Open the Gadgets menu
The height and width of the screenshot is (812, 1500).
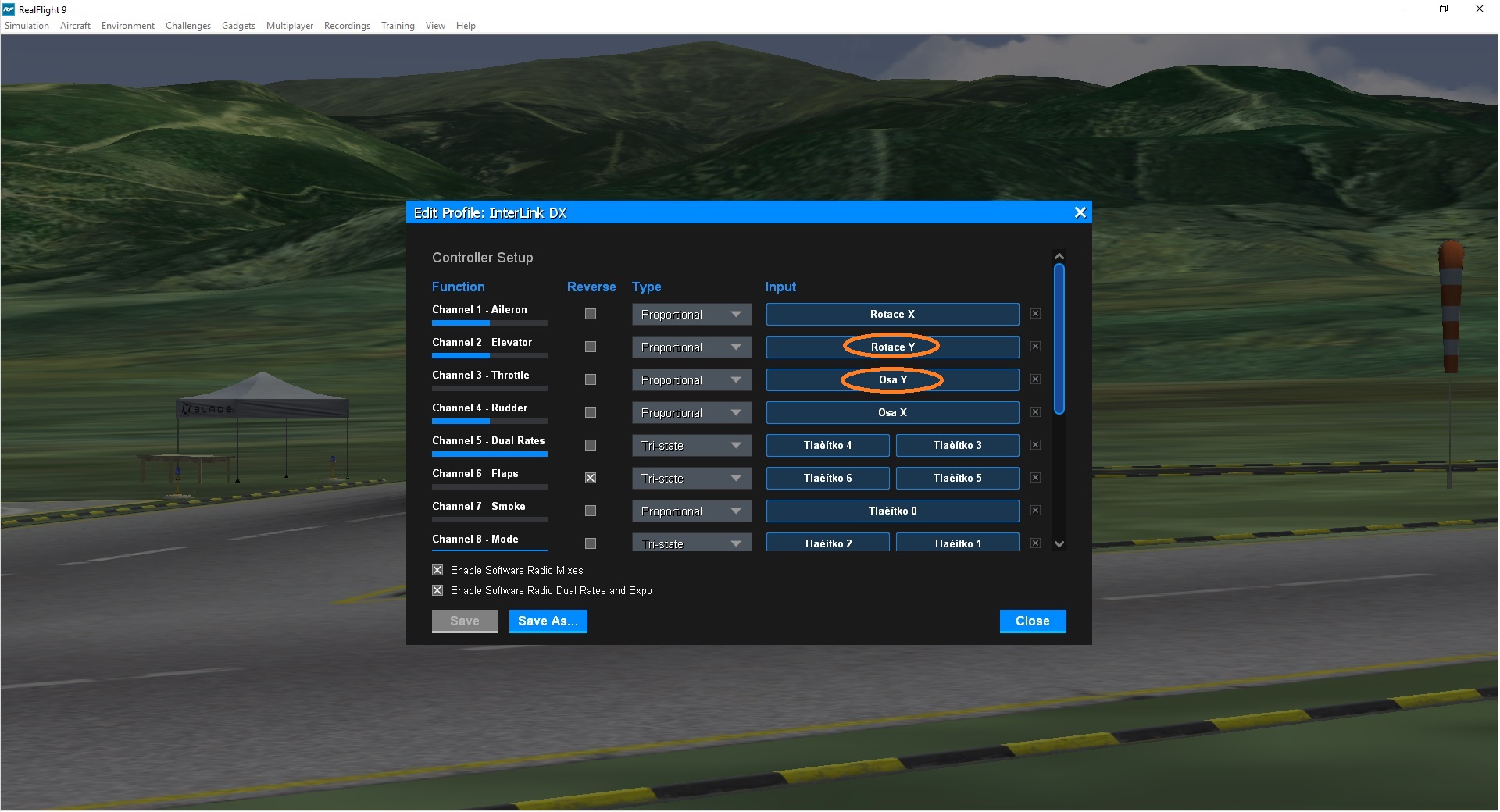(x=238, y=26)
